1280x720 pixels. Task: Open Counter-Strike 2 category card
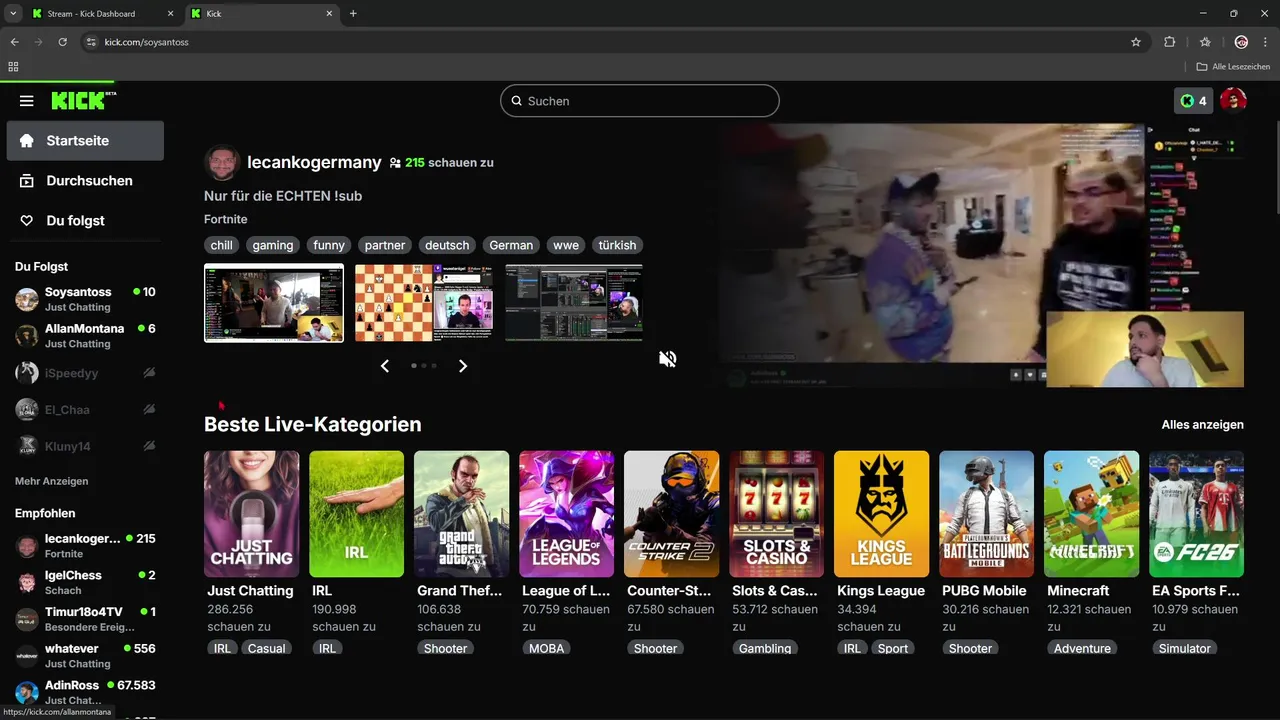671,514
